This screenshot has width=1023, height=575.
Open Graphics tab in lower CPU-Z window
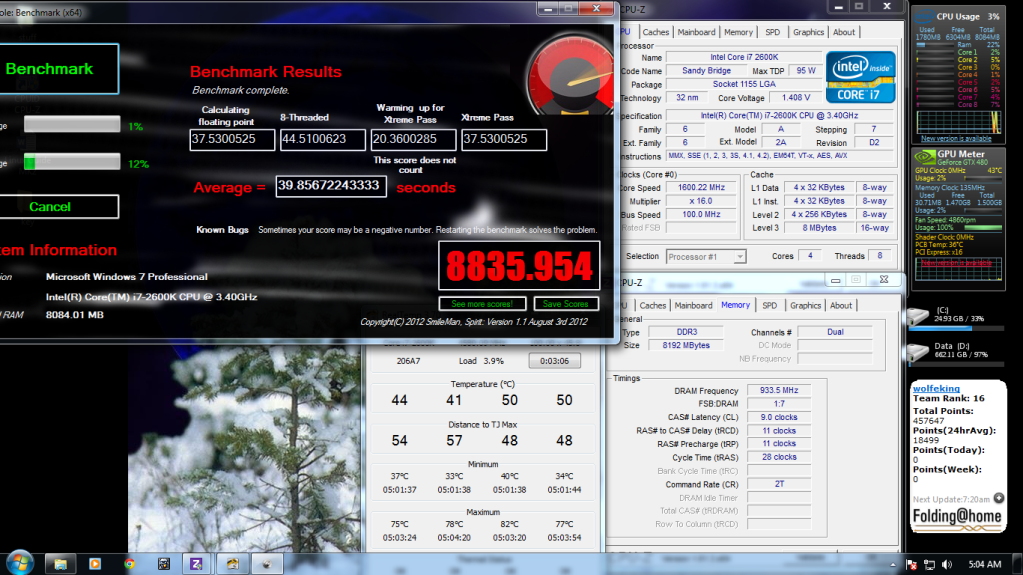click(x=806, y=305)
